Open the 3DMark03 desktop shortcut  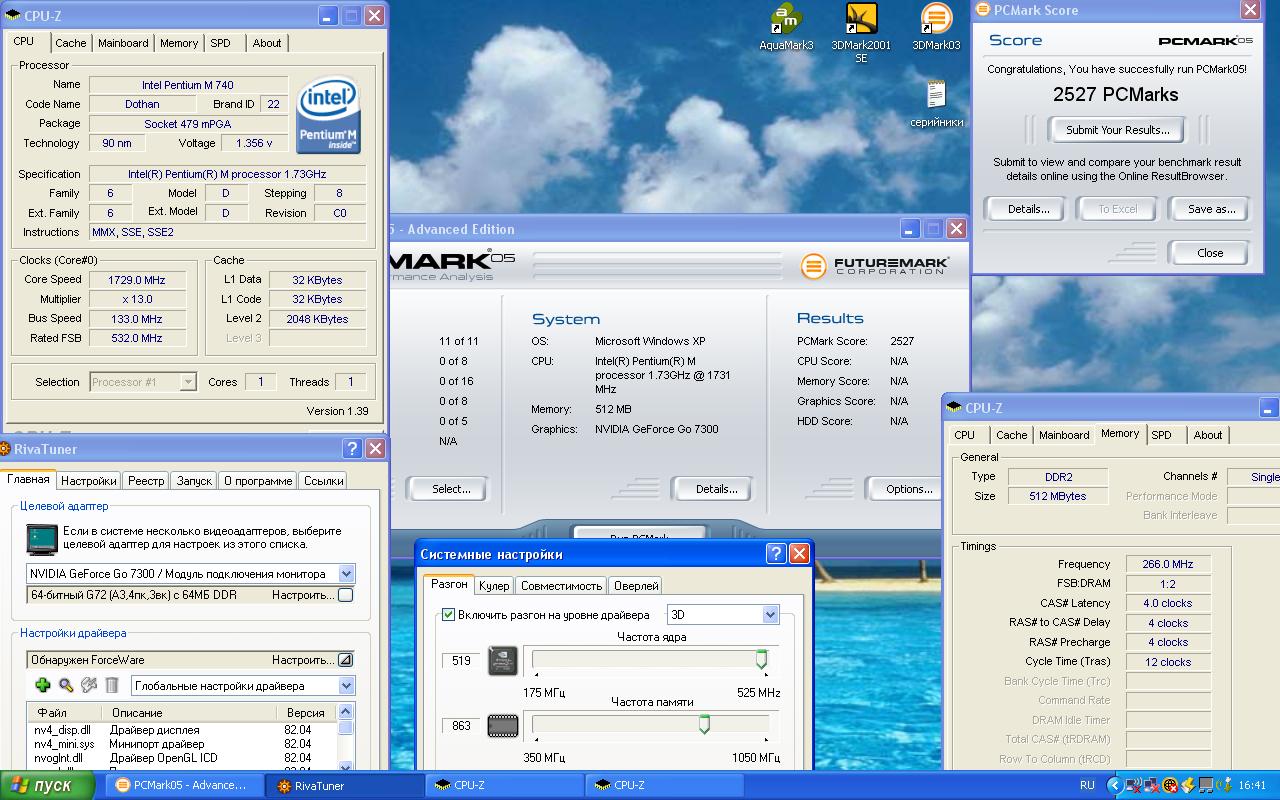pos(936,27)
